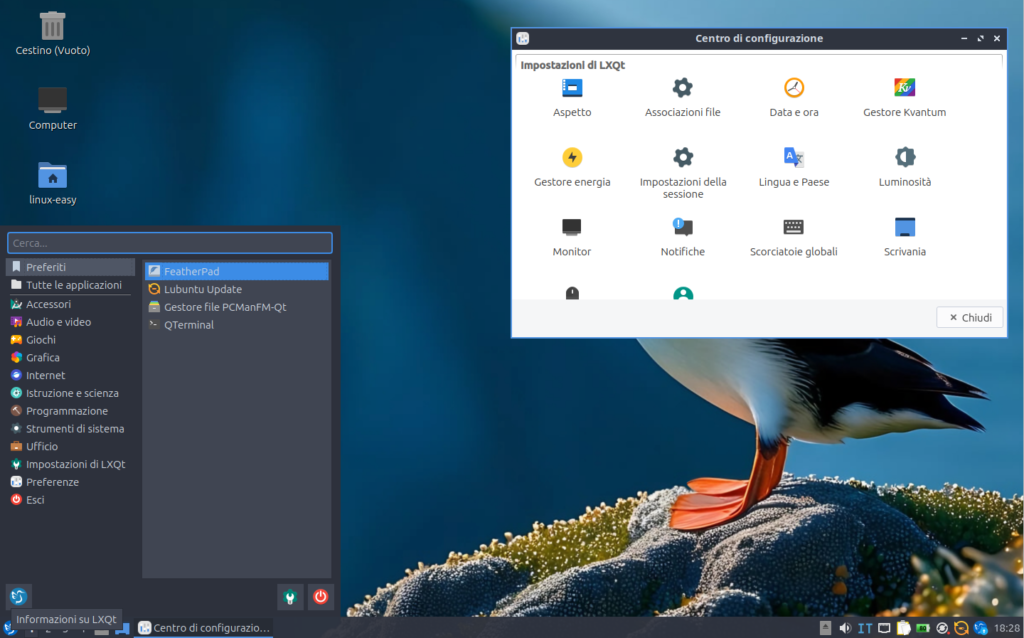Open the Data e ora clock icon
The image size is (1024, 638).
click(x=793, y=88)
